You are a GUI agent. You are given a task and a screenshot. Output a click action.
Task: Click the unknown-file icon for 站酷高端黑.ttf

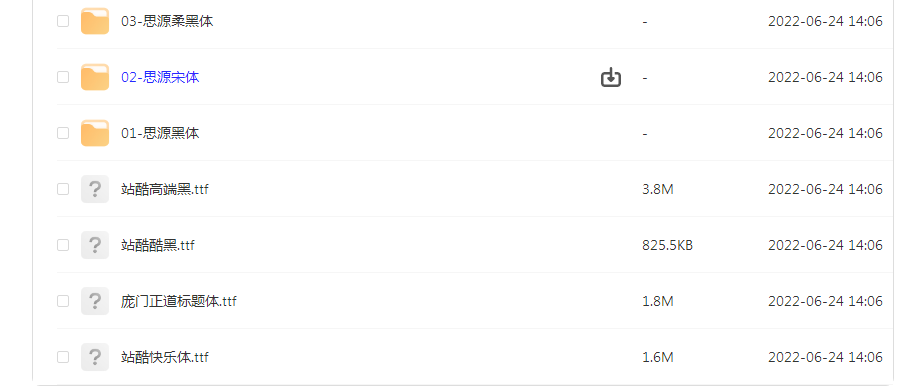pyautogui.click(x=94, y=189)
